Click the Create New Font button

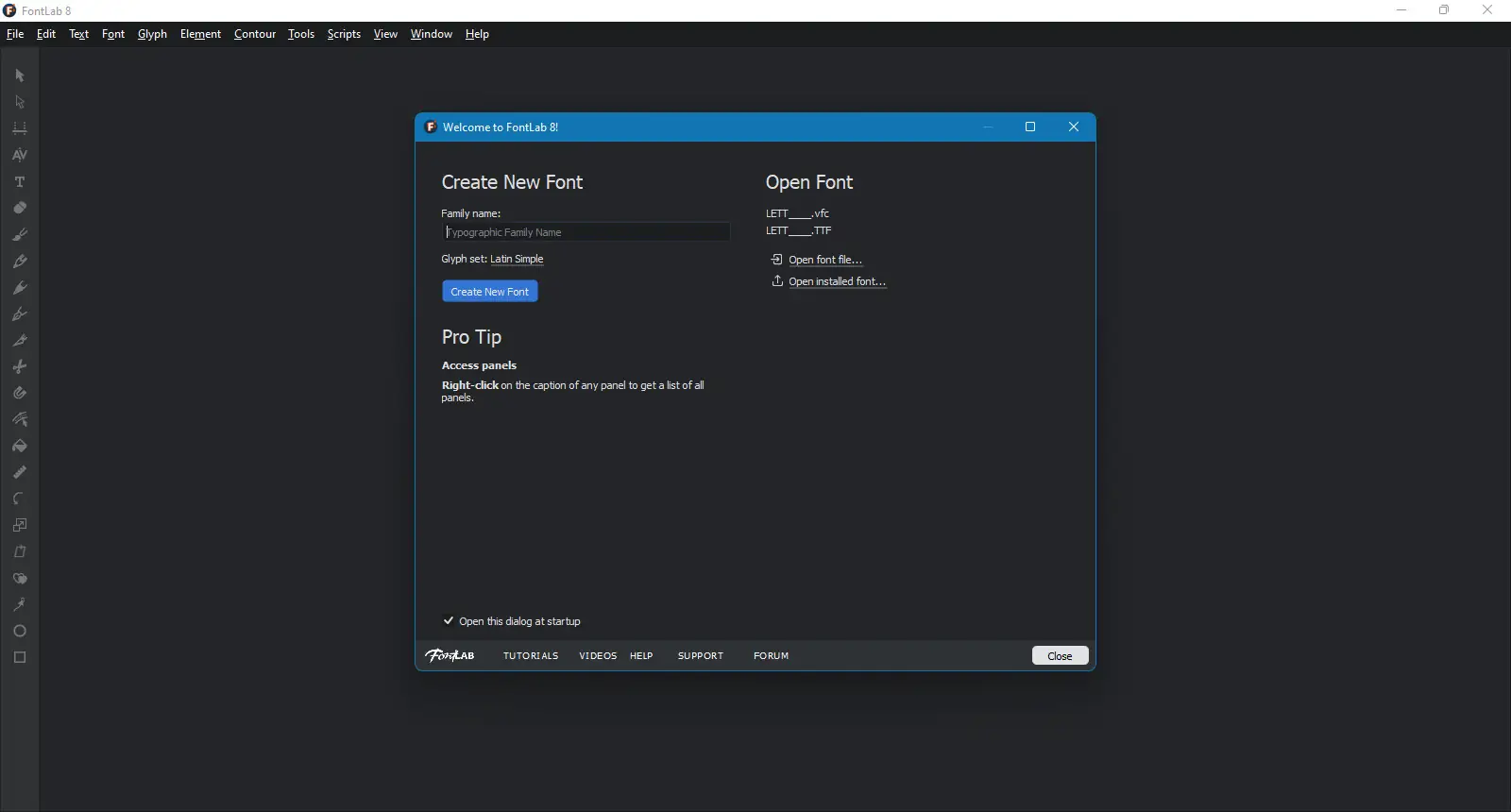(490, 292)
